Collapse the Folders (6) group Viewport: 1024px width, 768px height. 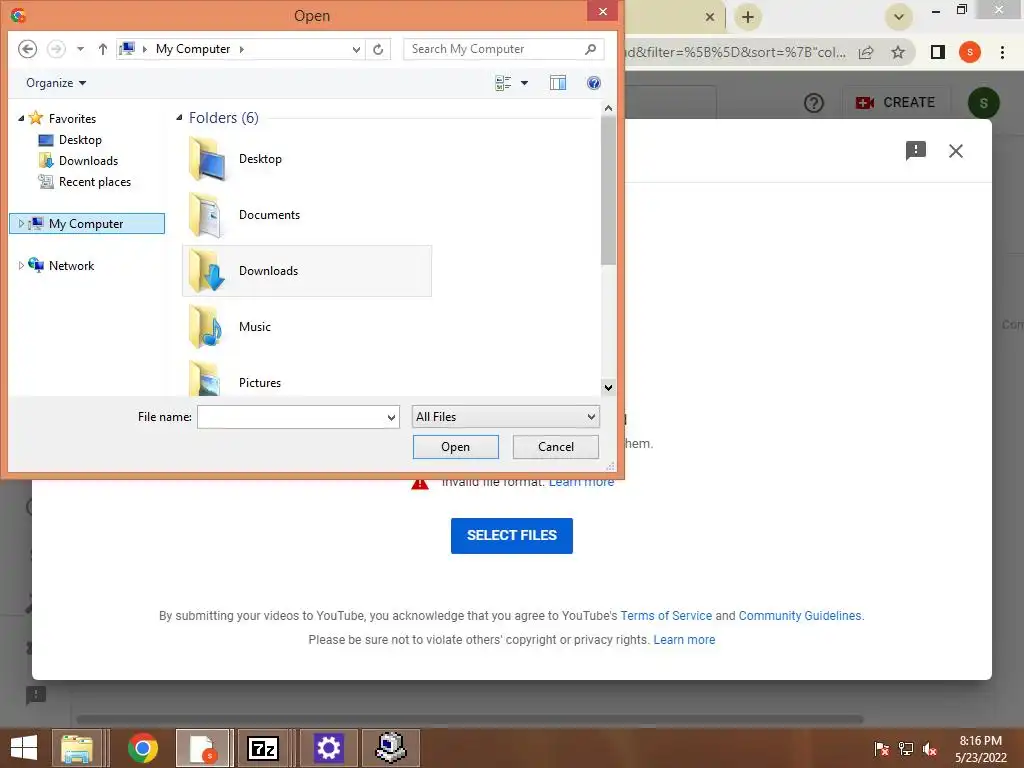click(x=179, y=118)
